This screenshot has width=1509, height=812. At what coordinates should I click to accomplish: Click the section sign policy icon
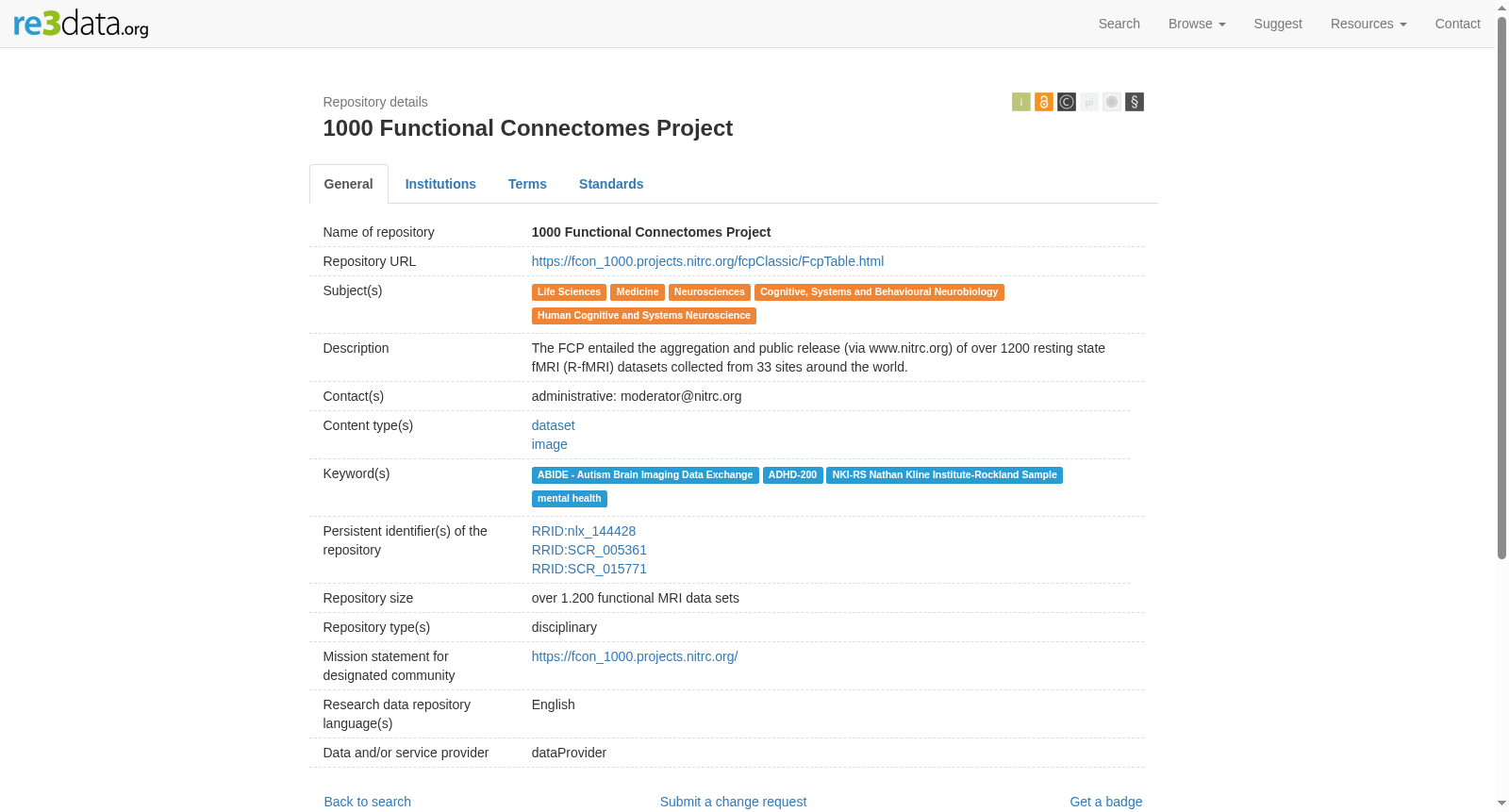coord(1135,102)
